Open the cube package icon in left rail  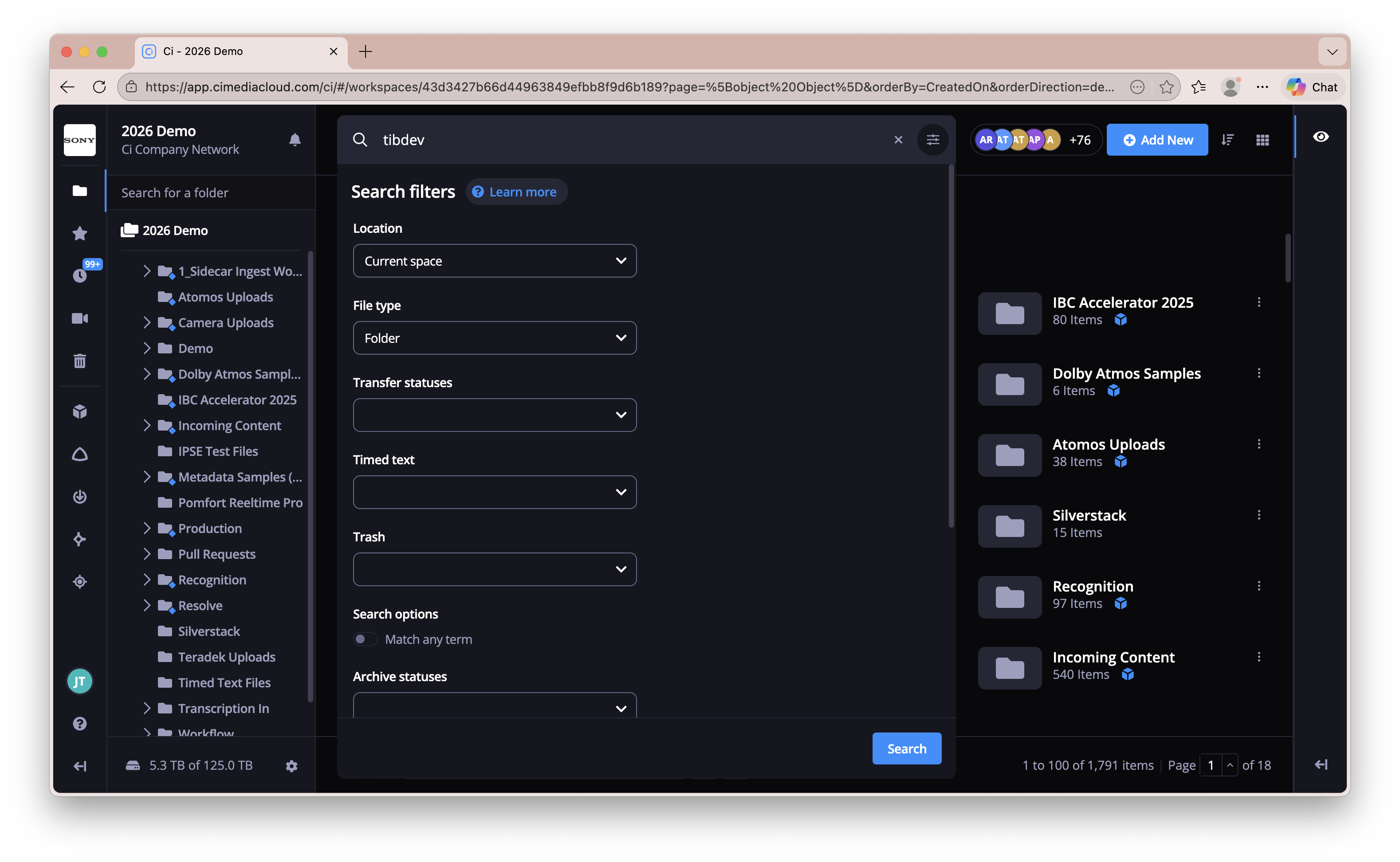(x=80, y=411)
